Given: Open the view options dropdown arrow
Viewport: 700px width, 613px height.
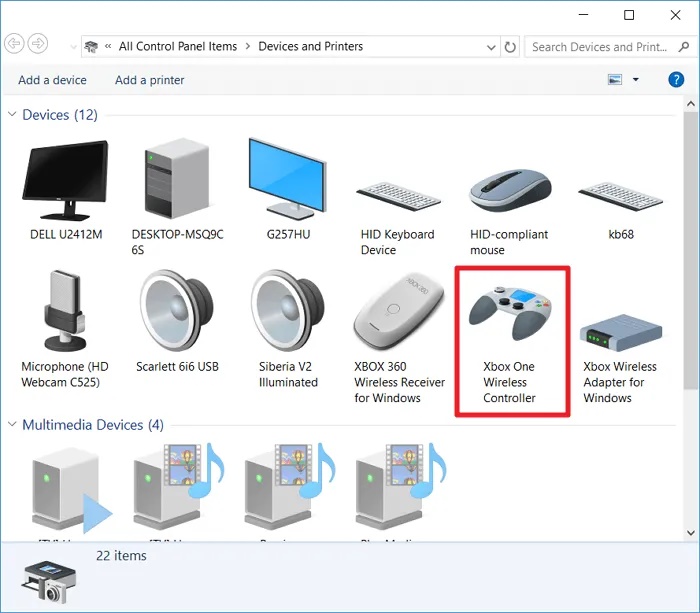Looking at the screenshot, I should [636, 79].
